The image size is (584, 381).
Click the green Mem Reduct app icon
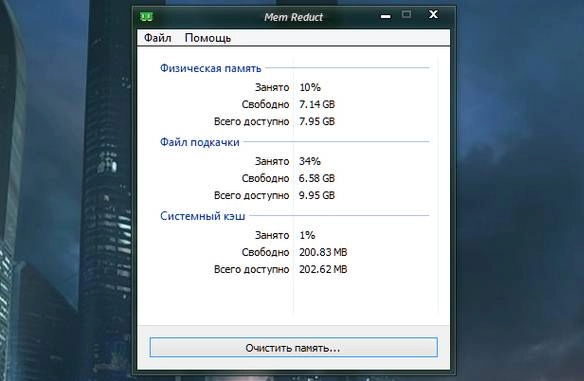point(146,17)
